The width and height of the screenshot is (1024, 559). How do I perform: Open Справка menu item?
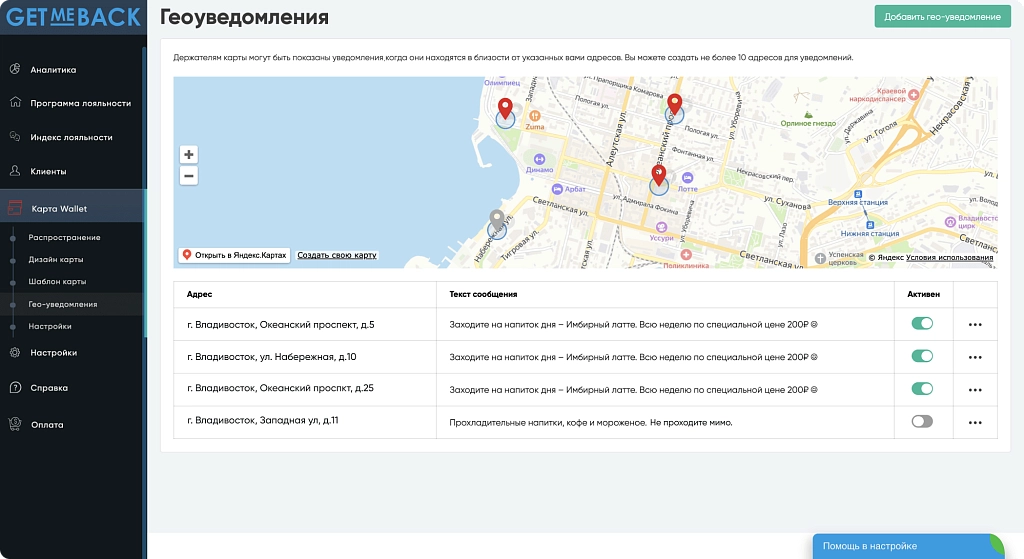point(49,388)
